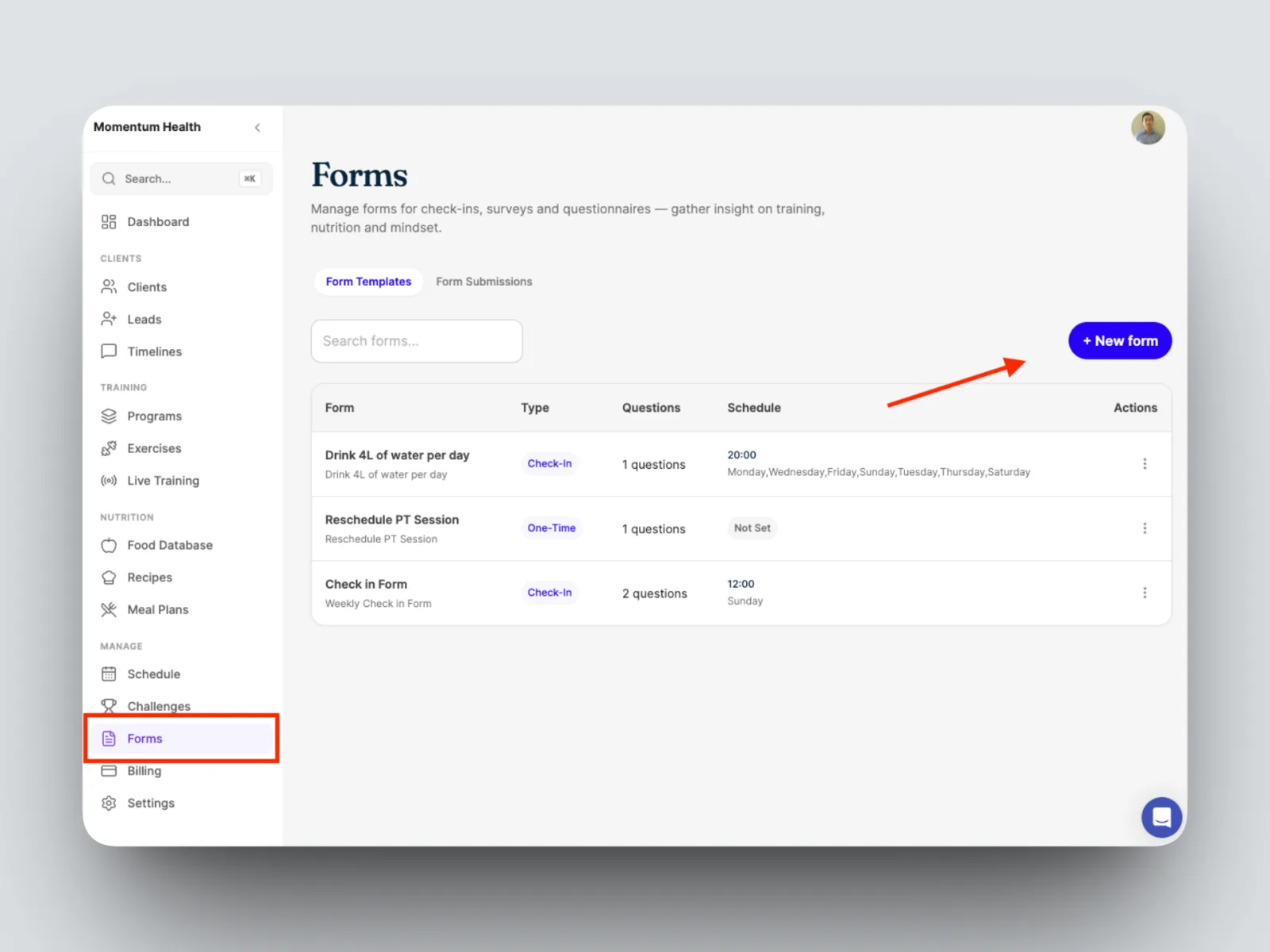1270x952 pixels.
Task: Open actions menu for Drink 4L water form
Action: click(x=1145, y=463)
